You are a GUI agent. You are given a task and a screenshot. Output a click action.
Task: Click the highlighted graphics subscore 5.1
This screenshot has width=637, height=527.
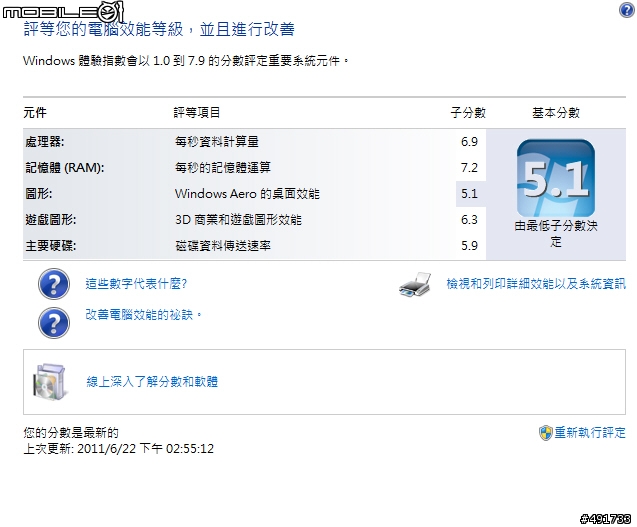pyautogui.click(x=469, y=194)
